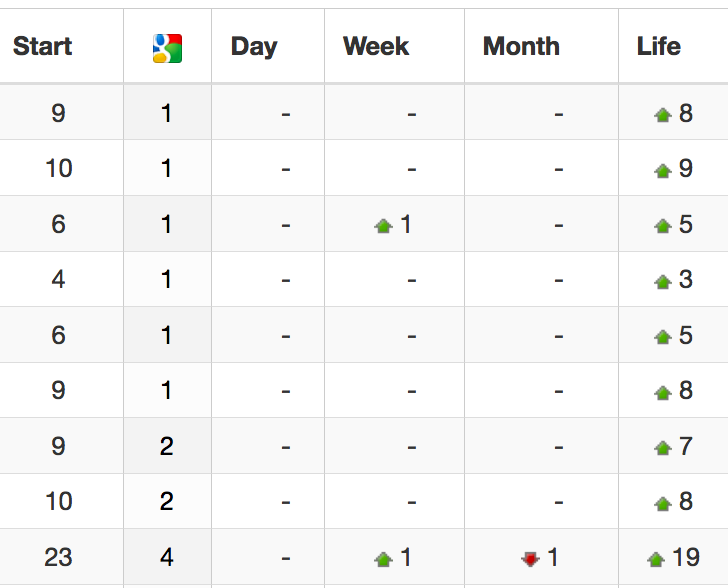Sort table by the Start column header
The image size is (728, 588).
pos(42,46)
